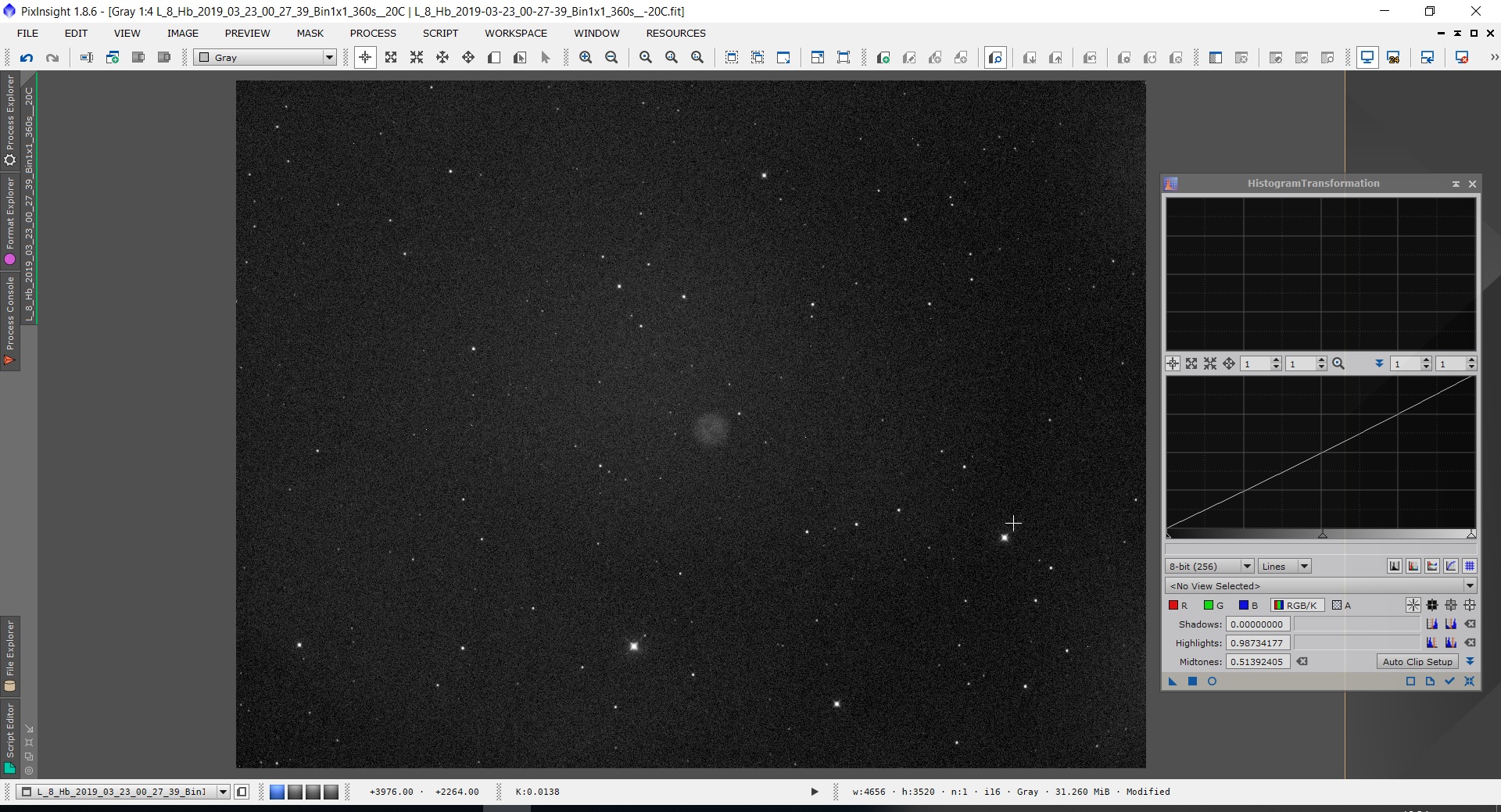Open the PROCESS menu
1501x812 pixels.
(373, 33)
